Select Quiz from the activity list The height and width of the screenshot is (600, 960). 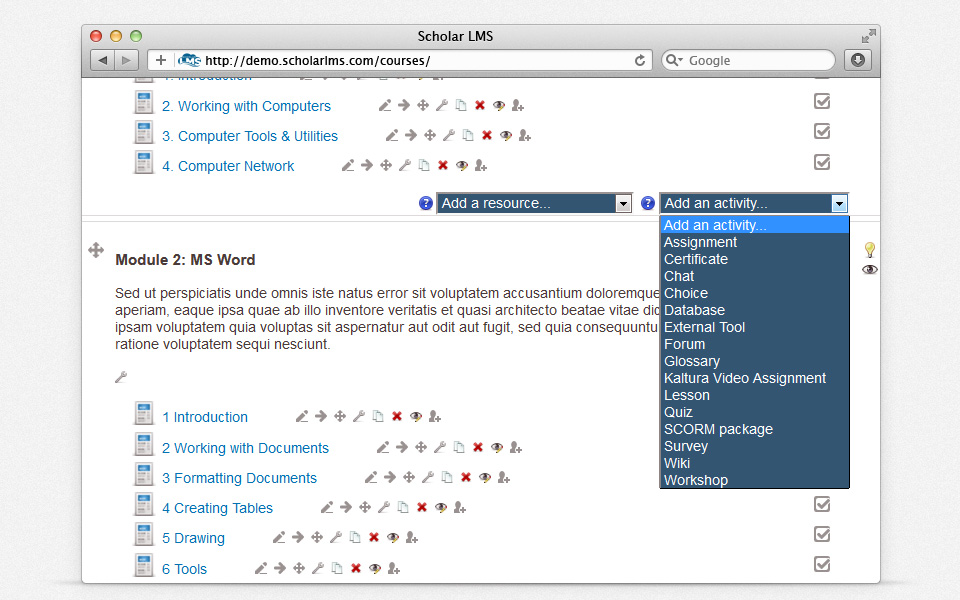tap(678, 412)
